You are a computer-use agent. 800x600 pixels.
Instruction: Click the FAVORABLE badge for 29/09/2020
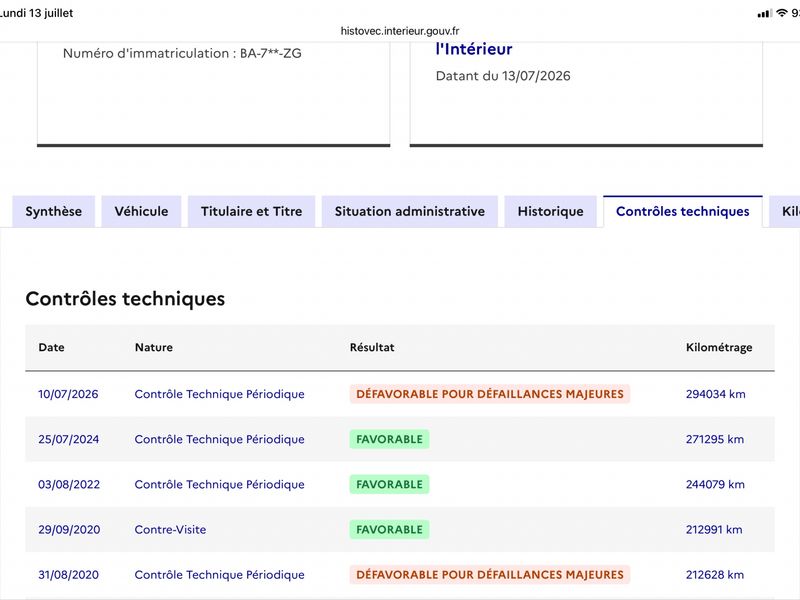pos(389,530)
